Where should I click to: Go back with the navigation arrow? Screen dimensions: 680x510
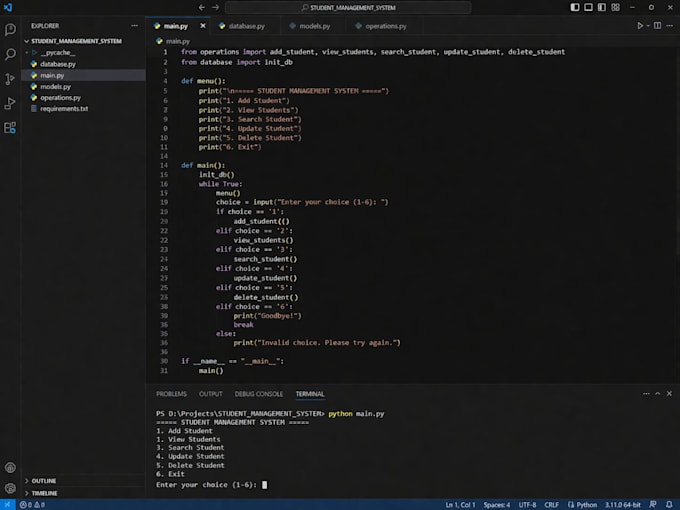tap(202, 7)
